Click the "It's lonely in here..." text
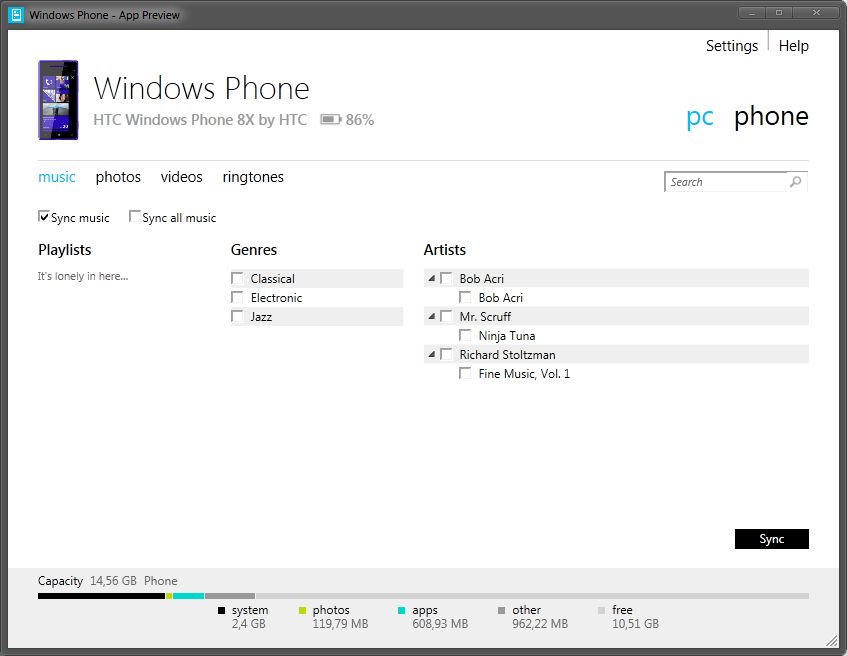Viewport: 847px width, 656px height. pyautogui.click(x=83, y=276)
